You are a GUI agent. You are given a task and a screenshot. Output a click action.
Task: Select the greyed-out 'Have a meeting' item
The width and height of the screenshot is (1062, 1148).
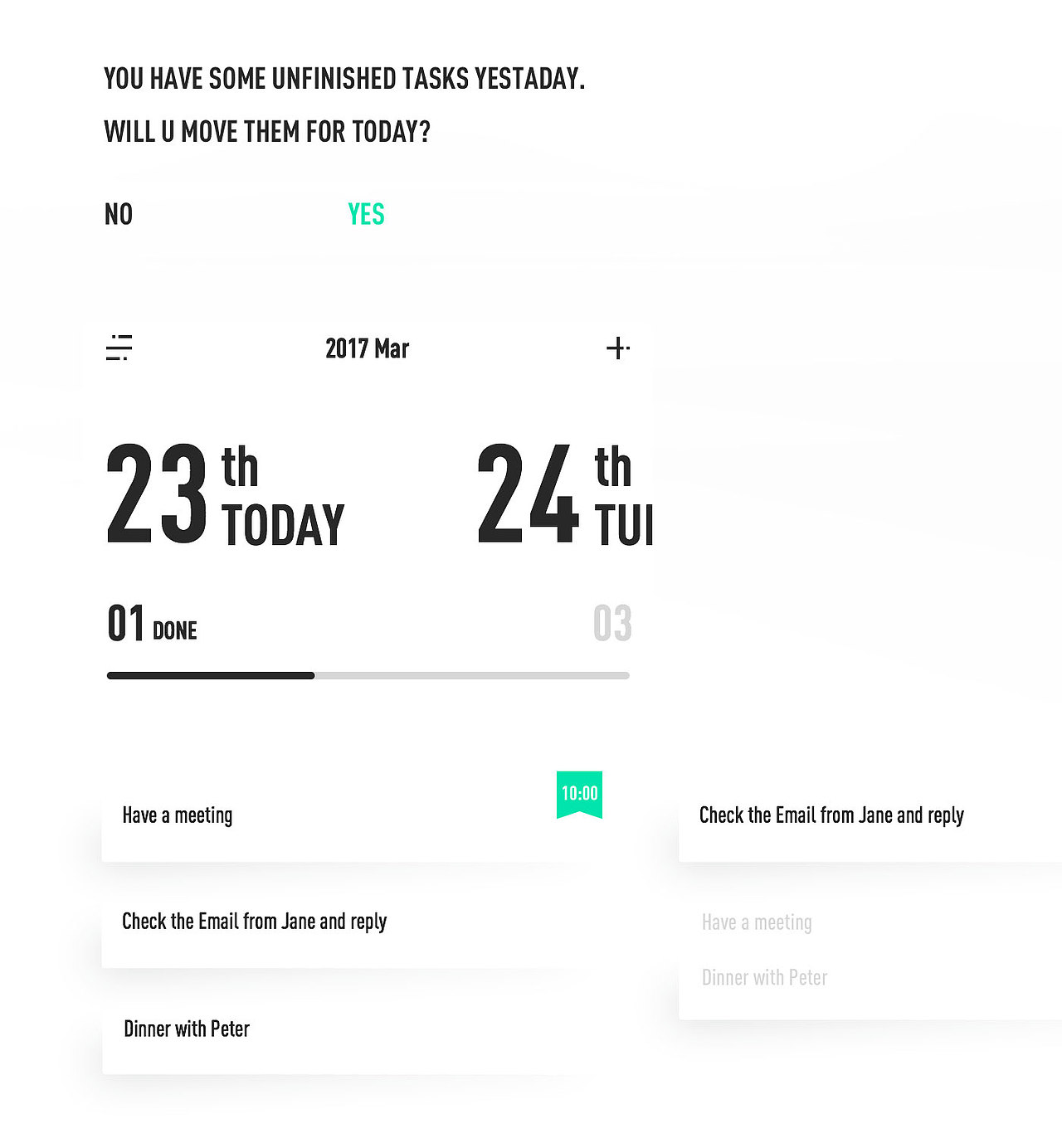[x=757, y=922]
